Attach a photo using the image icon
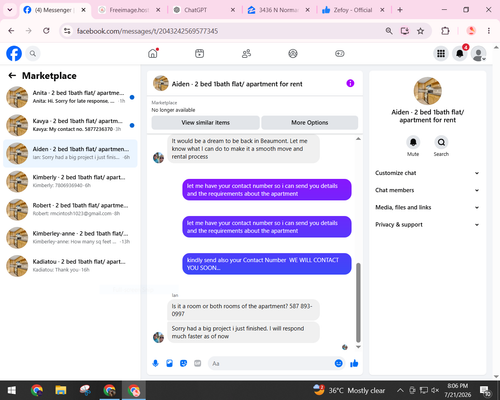This screenshot has height=400, width=500. coord(169,363)
